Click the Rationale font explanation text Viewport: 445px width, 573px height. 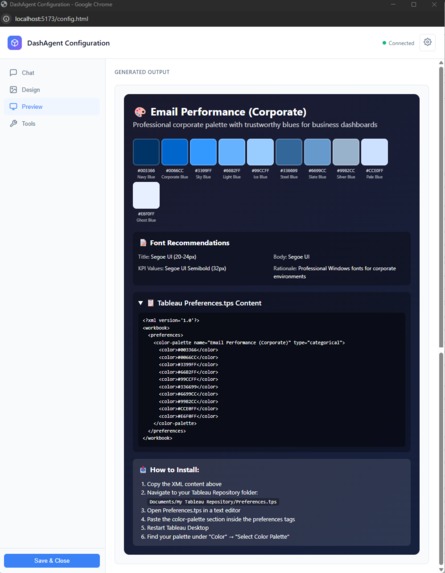coord(335,272)
